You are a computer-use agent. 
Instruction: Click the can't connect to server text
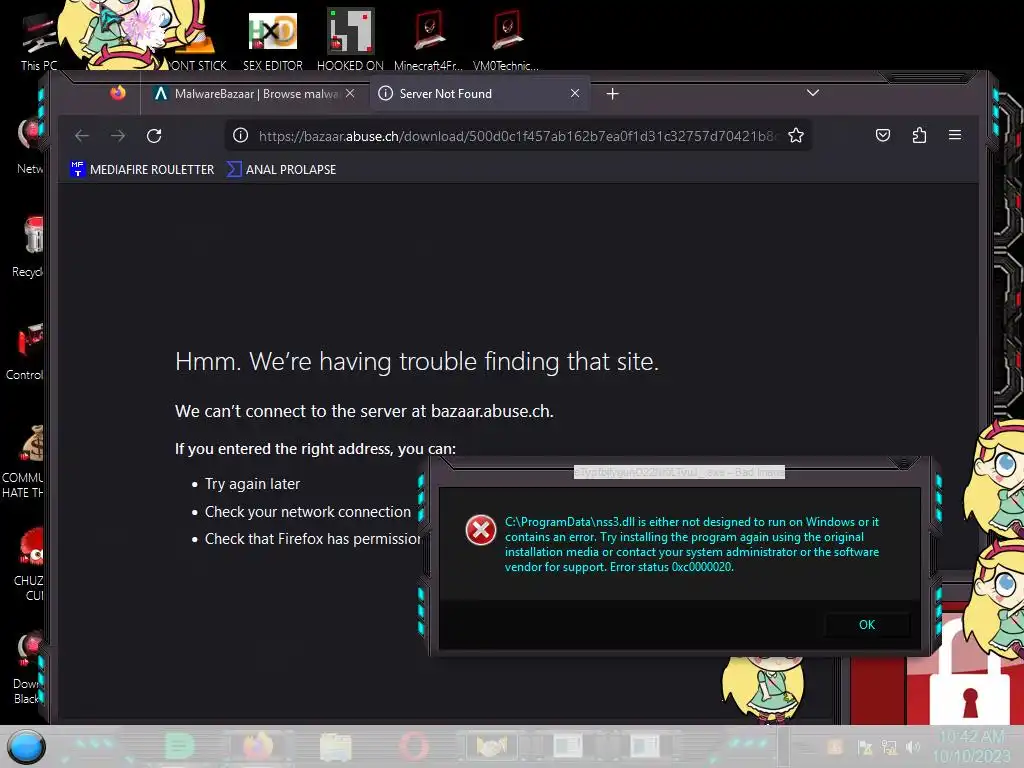(364, 411)
